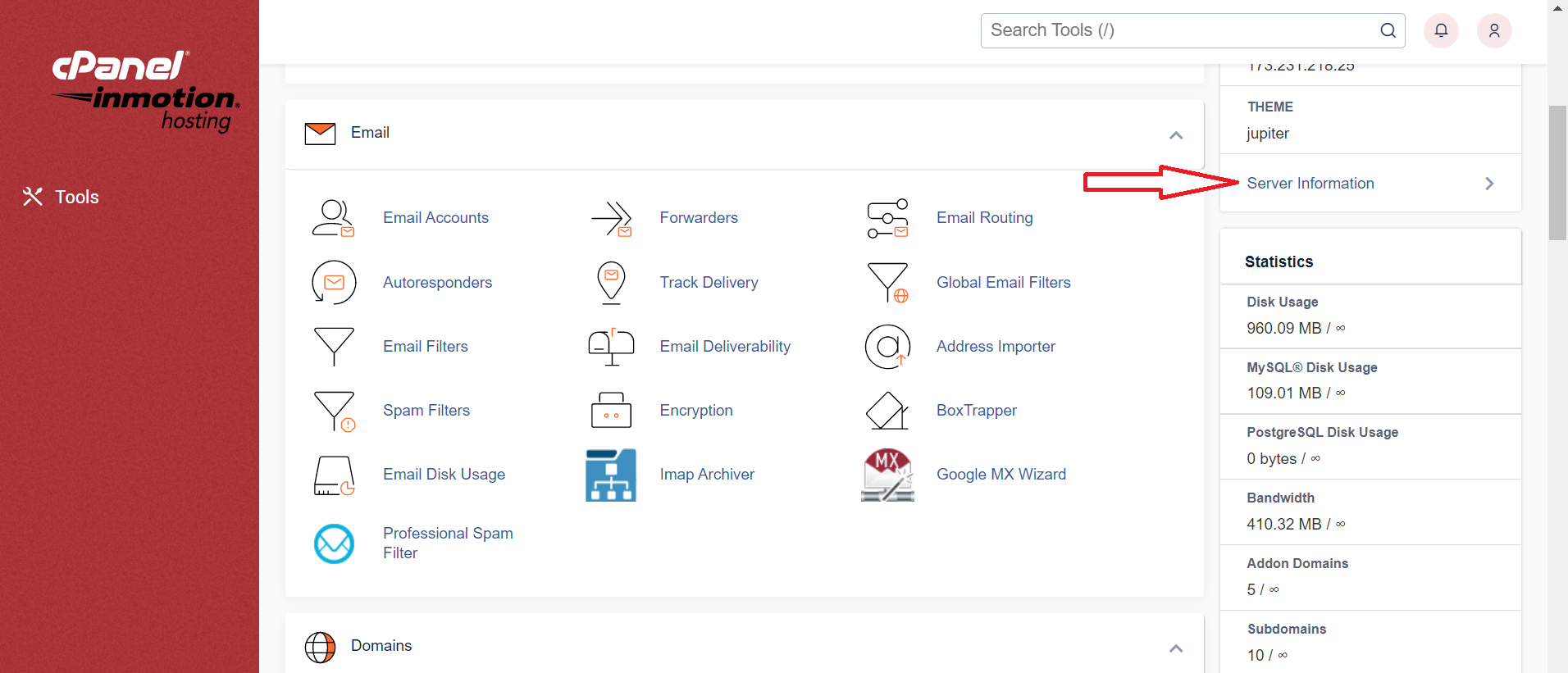Image resolution: width=1568 pixels, height=673 pixels.
Task: Collapse the Email section
Action: [x=1176, y=135]
